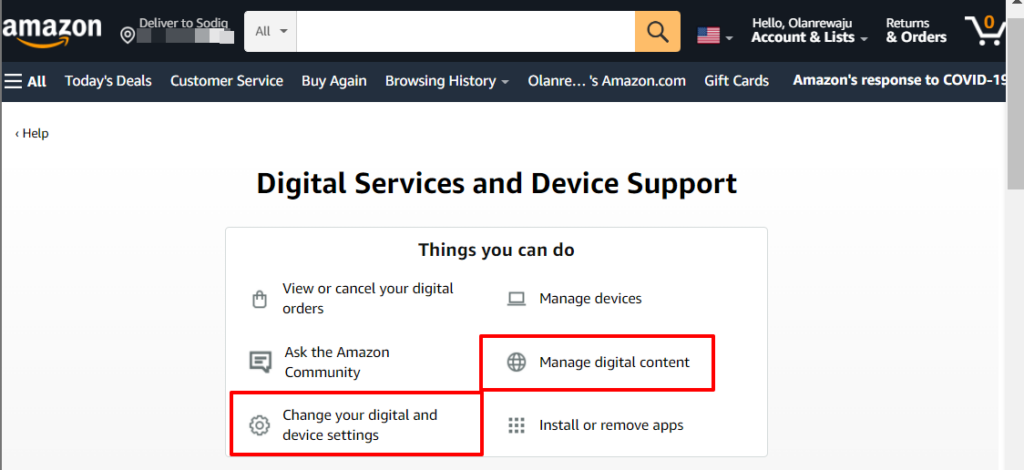
Task: Click the gear device settings icon
Action: pyautogui.click(x=259, y=426)
